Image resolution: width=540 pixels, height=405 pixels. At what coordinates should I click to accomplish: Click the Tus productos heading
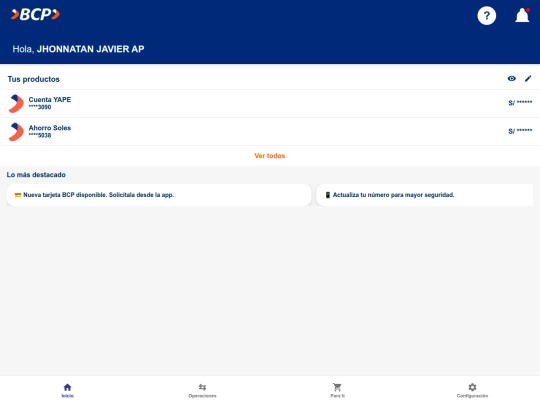(x=34, y=79)
